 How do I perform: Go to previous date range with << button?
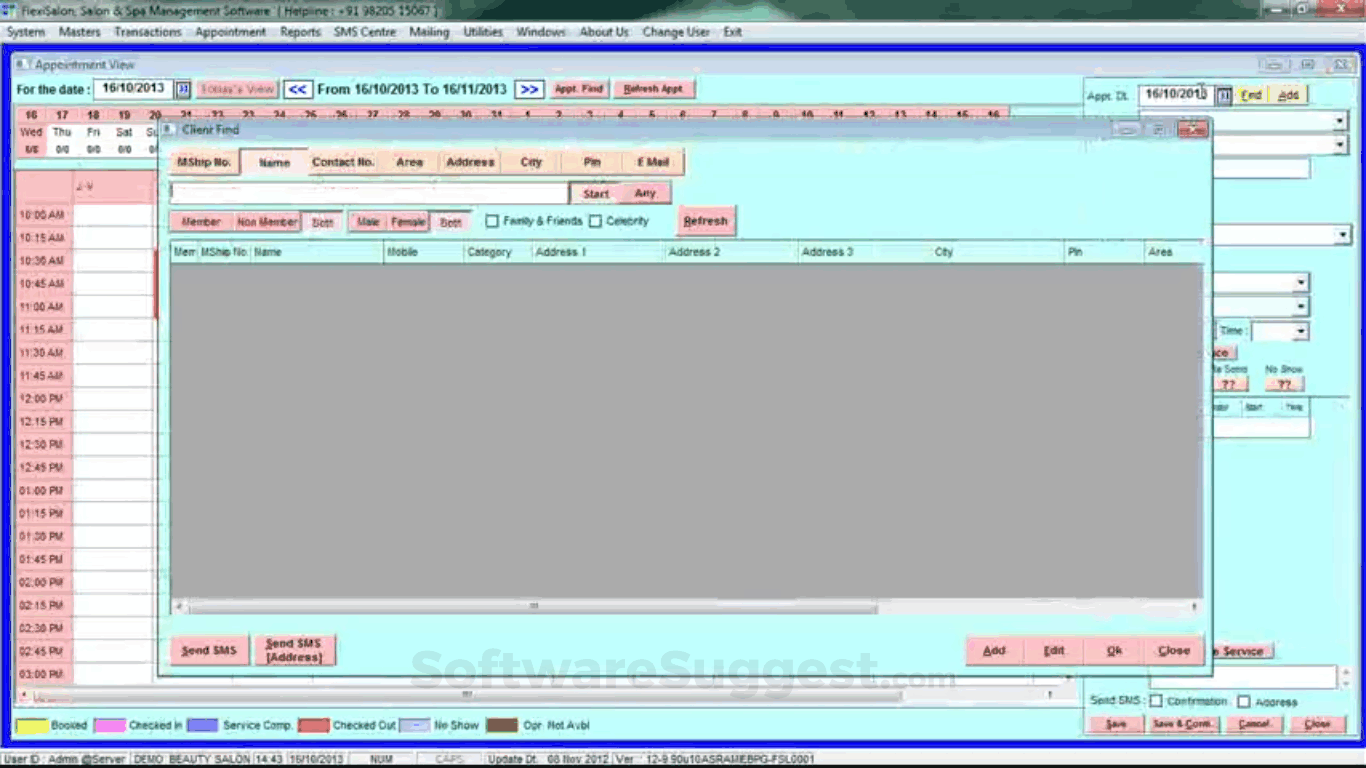tap(297, 89)
